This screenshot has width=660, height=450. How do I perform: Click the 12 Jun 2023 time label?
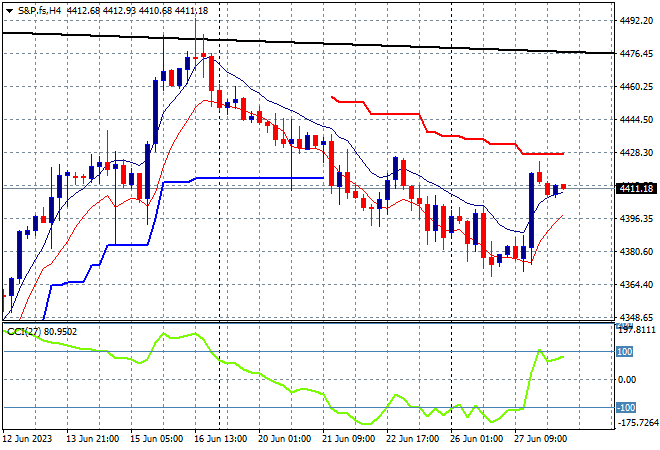pyautogui.click(x=27, y=439)
